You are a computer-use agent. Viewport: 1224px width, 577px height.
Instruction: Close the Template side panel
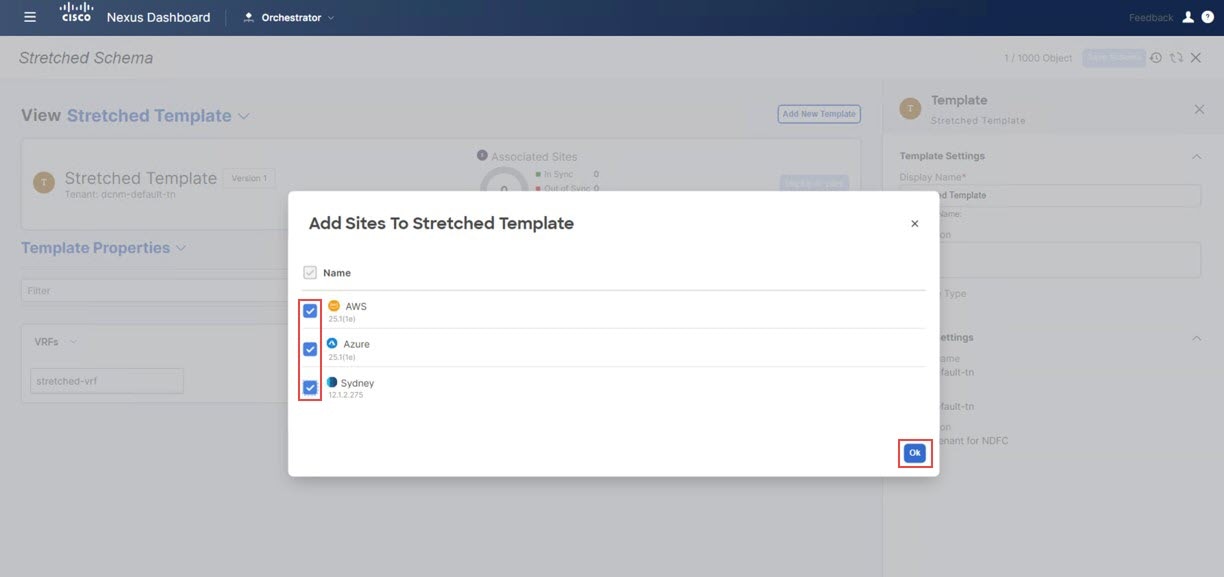1199,109
